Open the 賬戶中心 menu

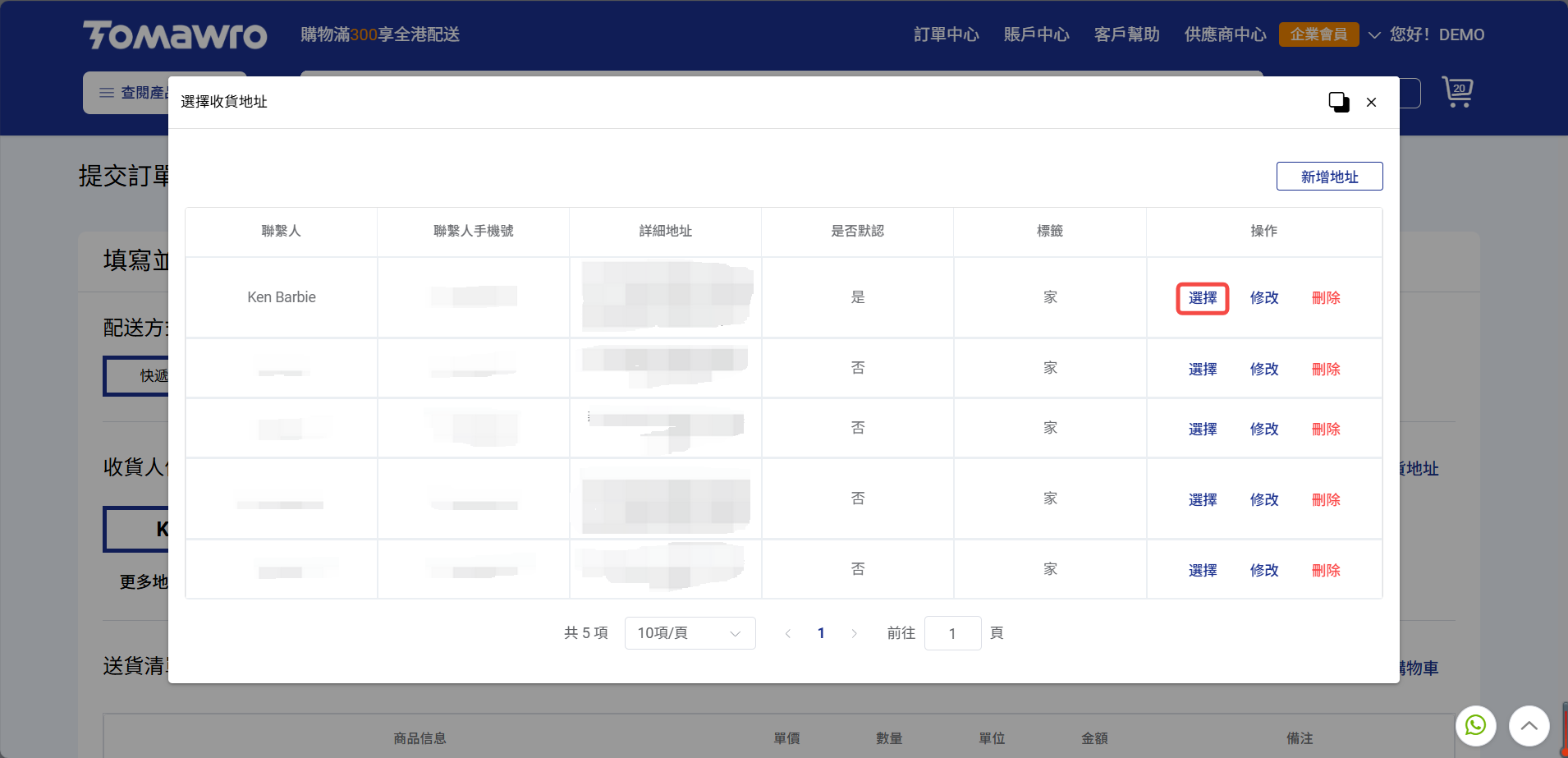[1036, 34]
